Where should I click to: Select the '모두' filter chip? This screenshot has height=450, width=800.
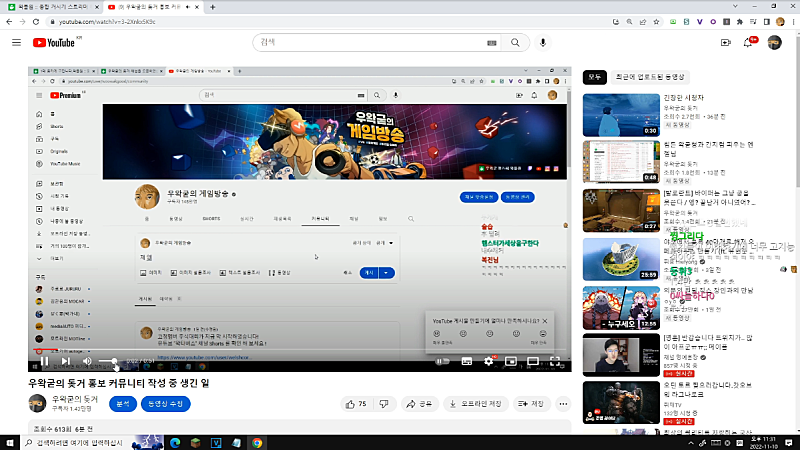click(x=595, y=76)
